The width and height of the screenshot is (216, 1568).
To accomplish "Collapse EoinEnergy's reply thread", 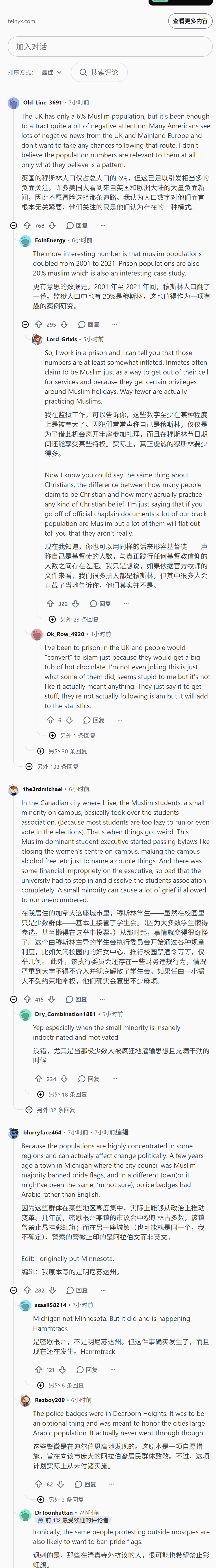I will 25,324.
